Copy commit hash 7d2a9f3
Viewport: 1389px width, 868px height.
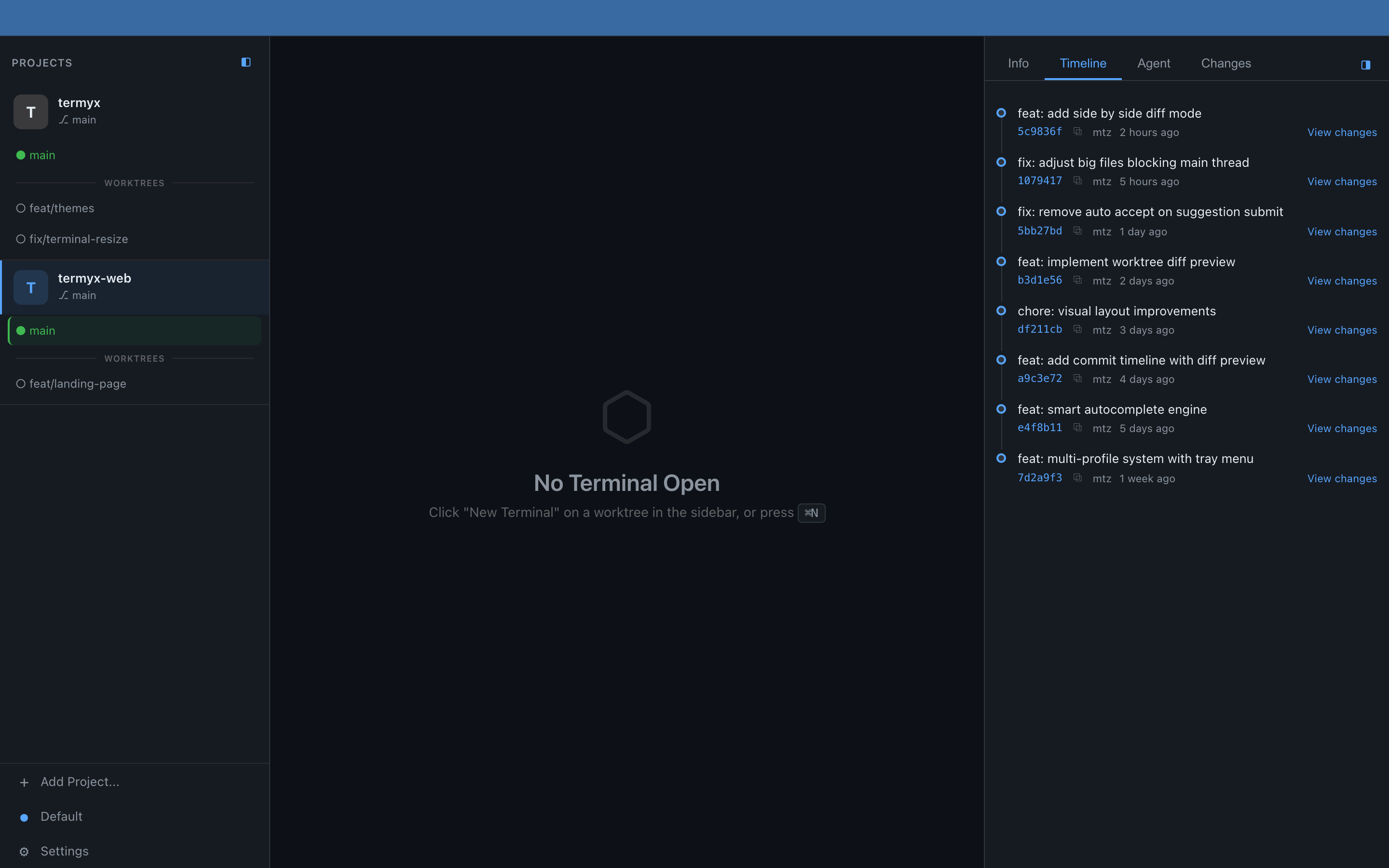tap(1078, 477)
